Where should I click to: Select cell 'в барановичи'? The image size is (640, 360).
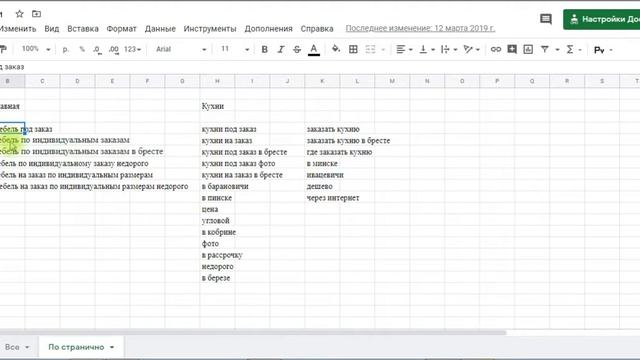pyautogui.click(x=225, y=187)
